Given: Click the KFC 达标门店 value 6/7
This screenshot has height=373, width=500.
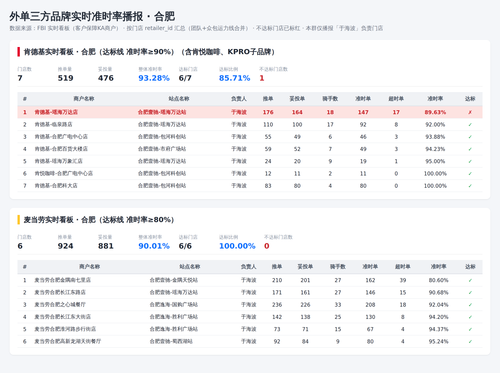Looking at the screenshot, I should 185,78.
